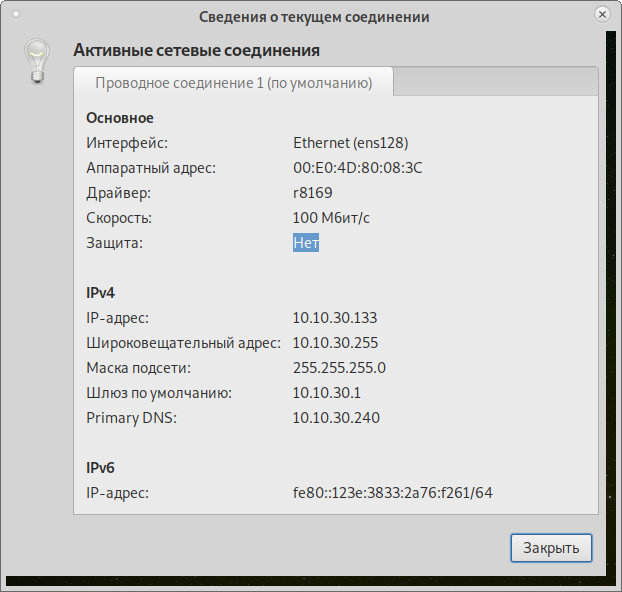Click the IPv4 address 10.10.30.133
The image size is (622, 592).
[x=334, y=318]
